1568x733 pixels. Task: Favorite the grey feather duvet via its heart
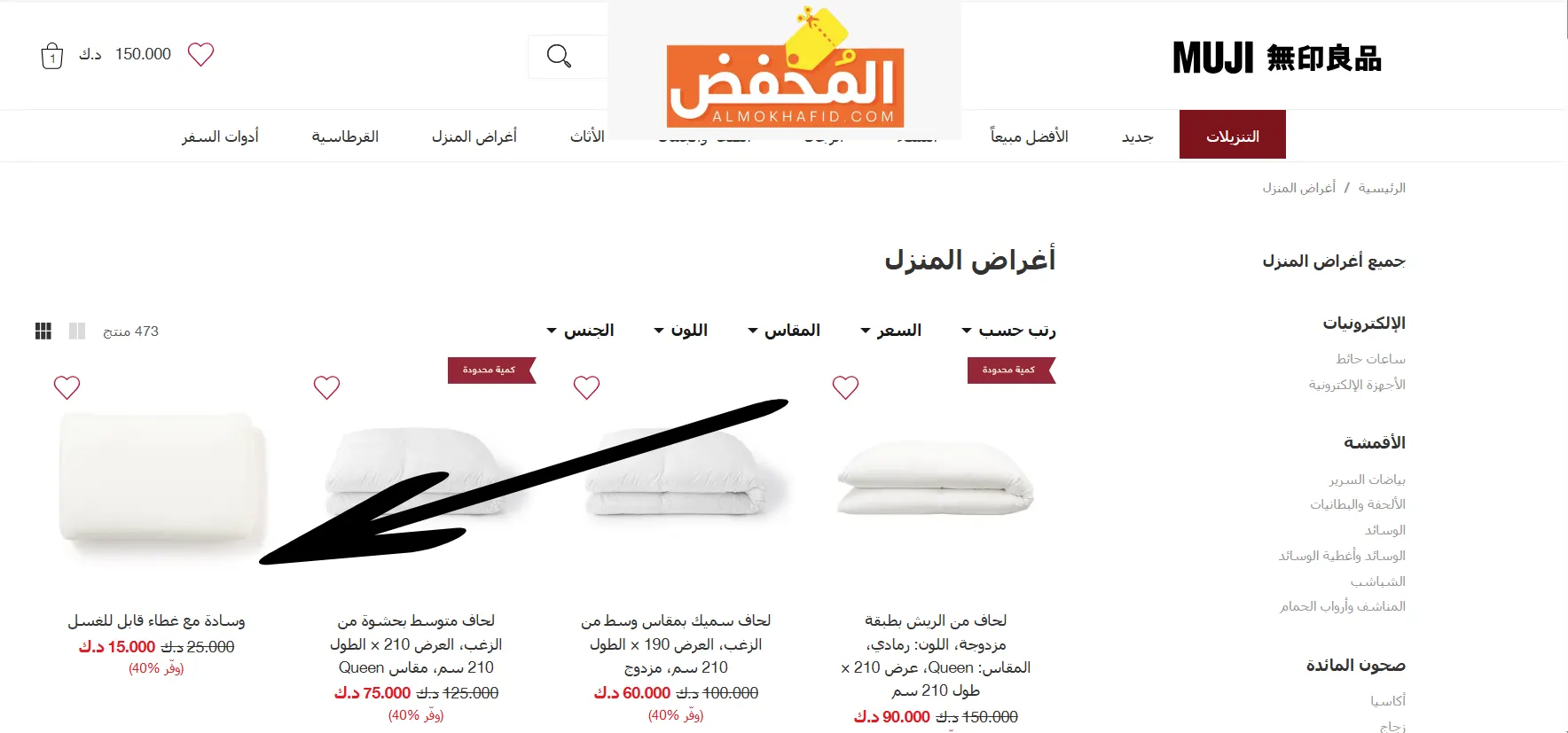pyautogui.click(x=845, y=387)
